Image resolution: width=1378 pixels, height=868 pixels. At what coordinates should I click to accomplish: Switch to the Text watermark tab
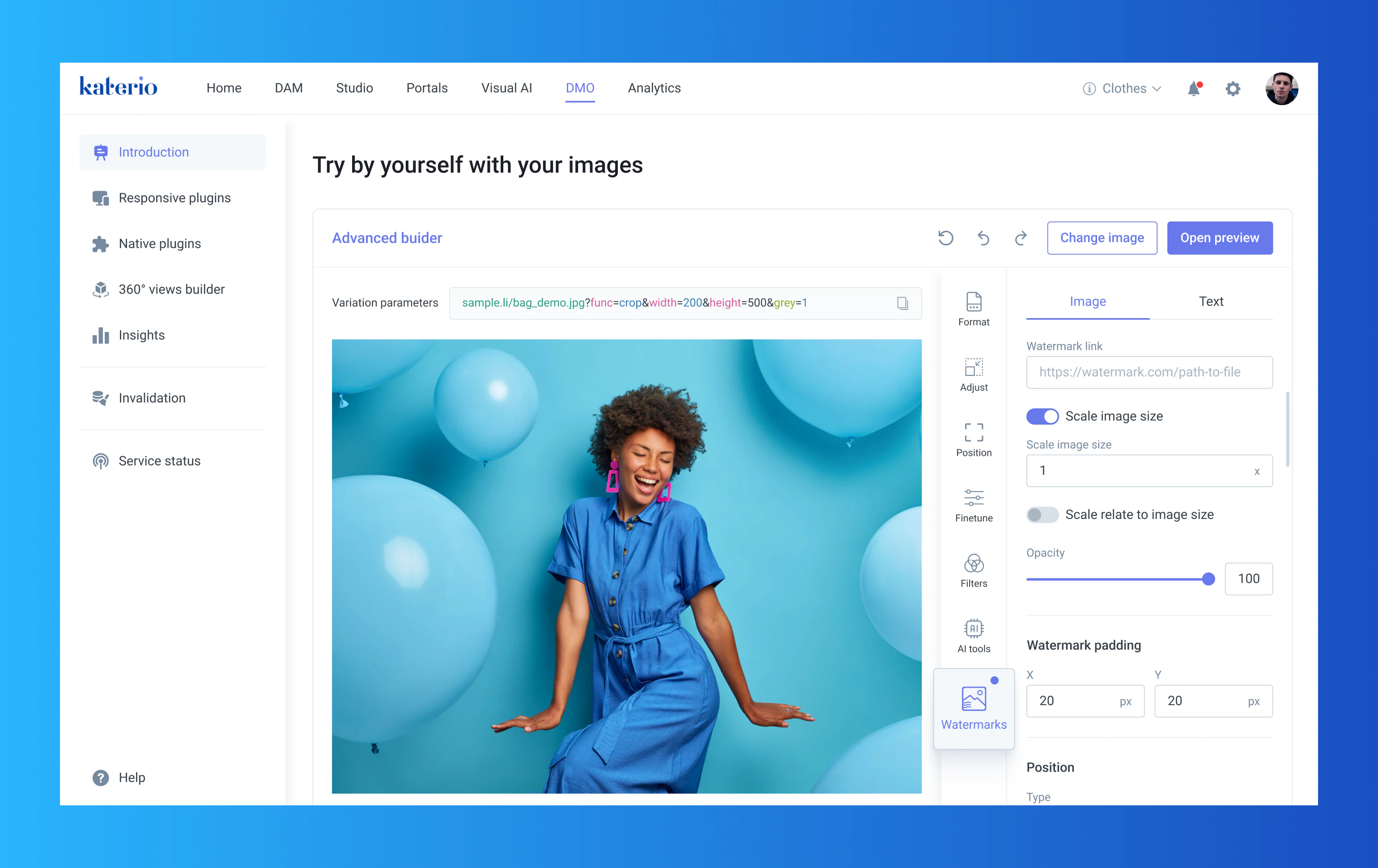click(x=1211, y=302)
